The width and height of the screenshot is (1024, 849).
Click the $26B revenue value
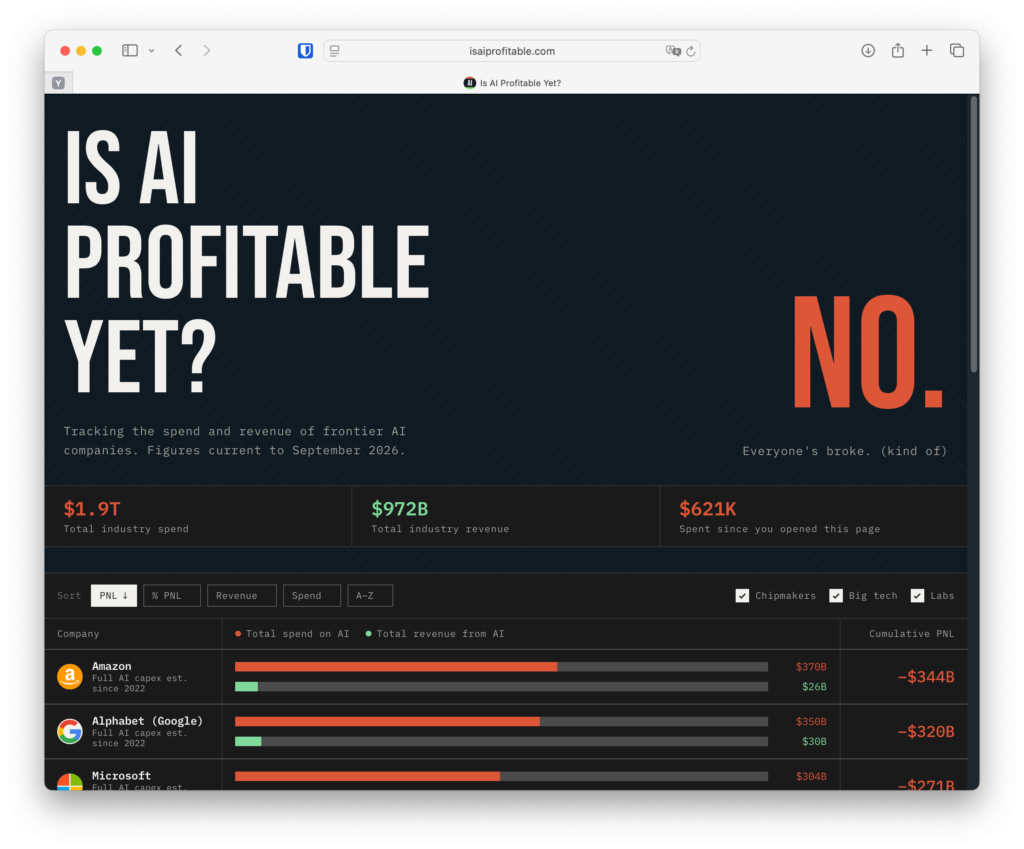click(x=814, y=686)
